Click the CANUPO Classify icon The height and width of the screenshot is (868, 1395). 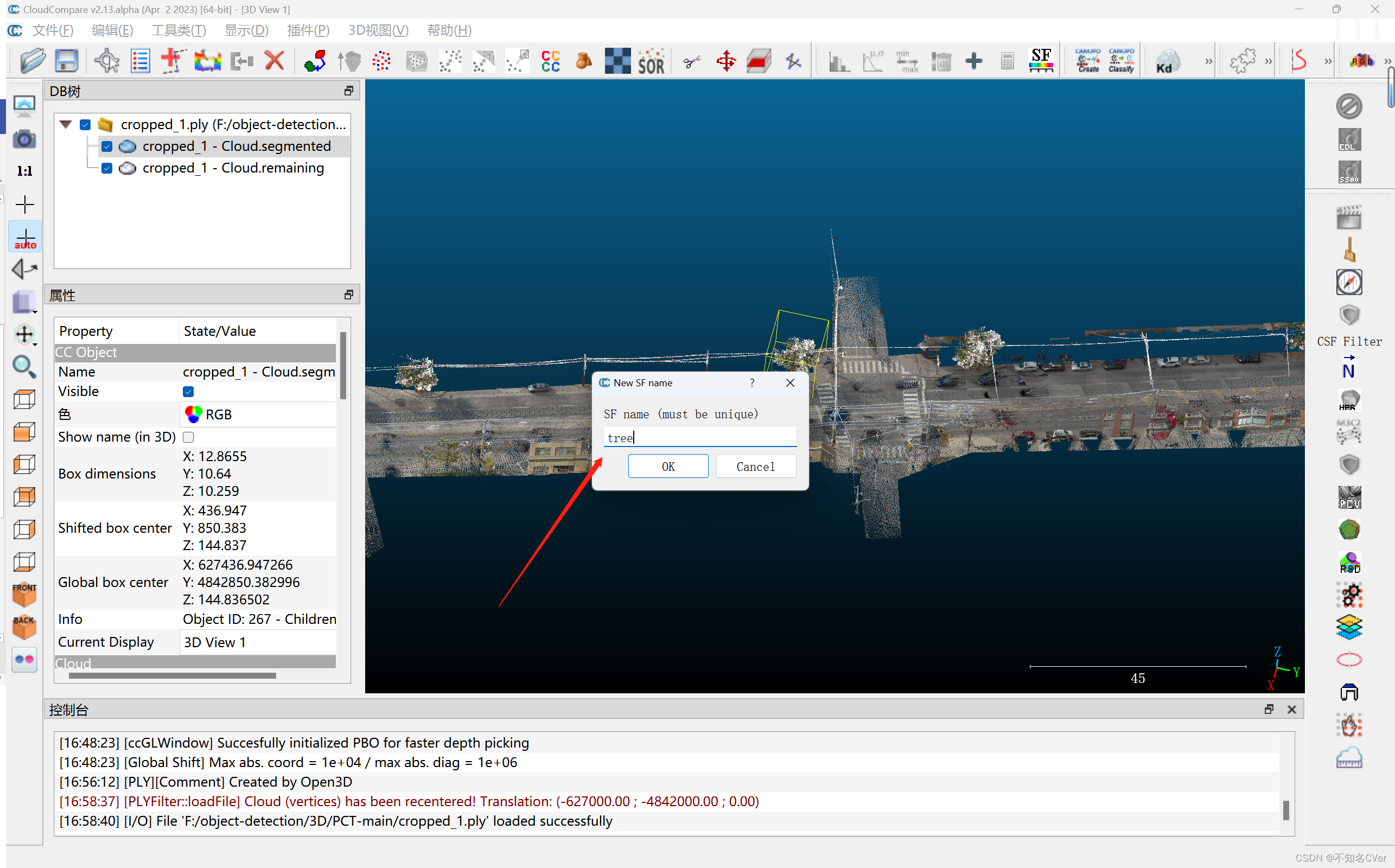pos(1121,61)
